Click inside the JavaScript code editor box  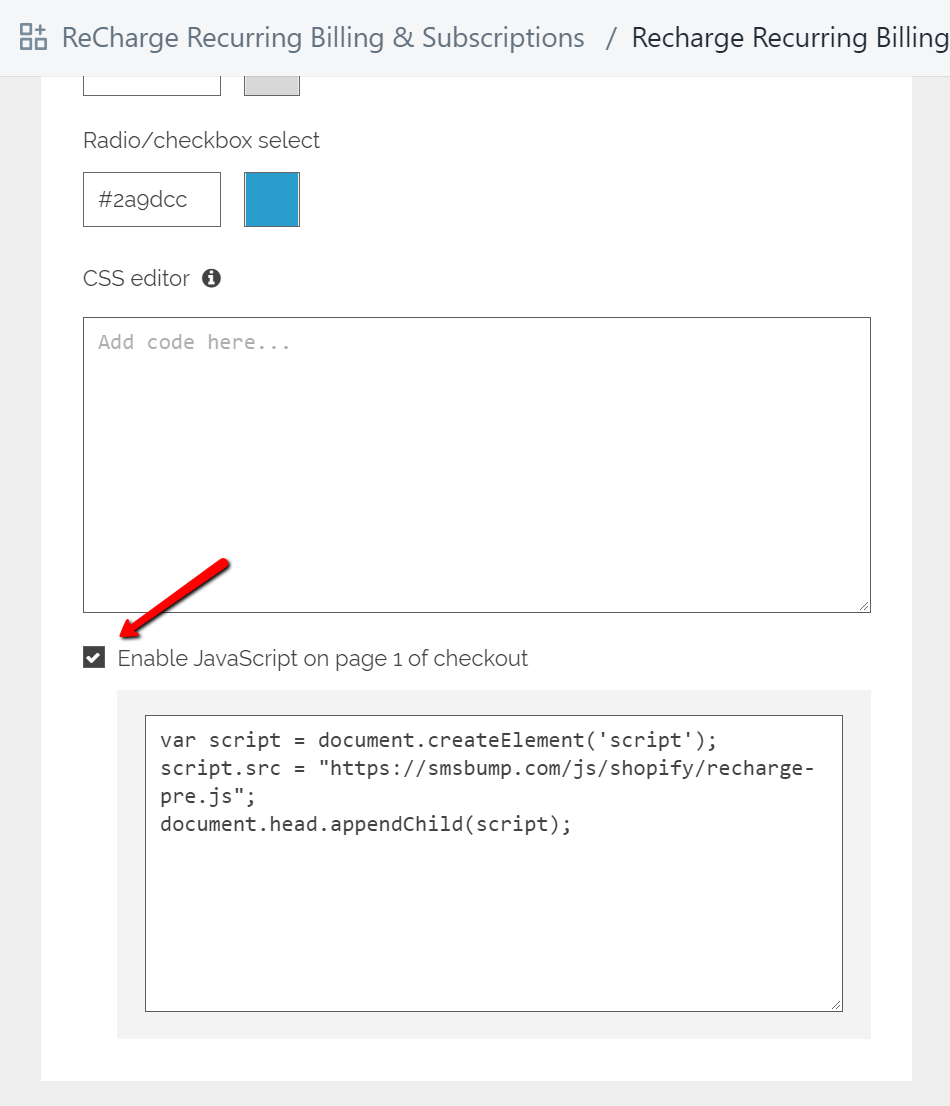pyautogui.click(x=494, y=863)
